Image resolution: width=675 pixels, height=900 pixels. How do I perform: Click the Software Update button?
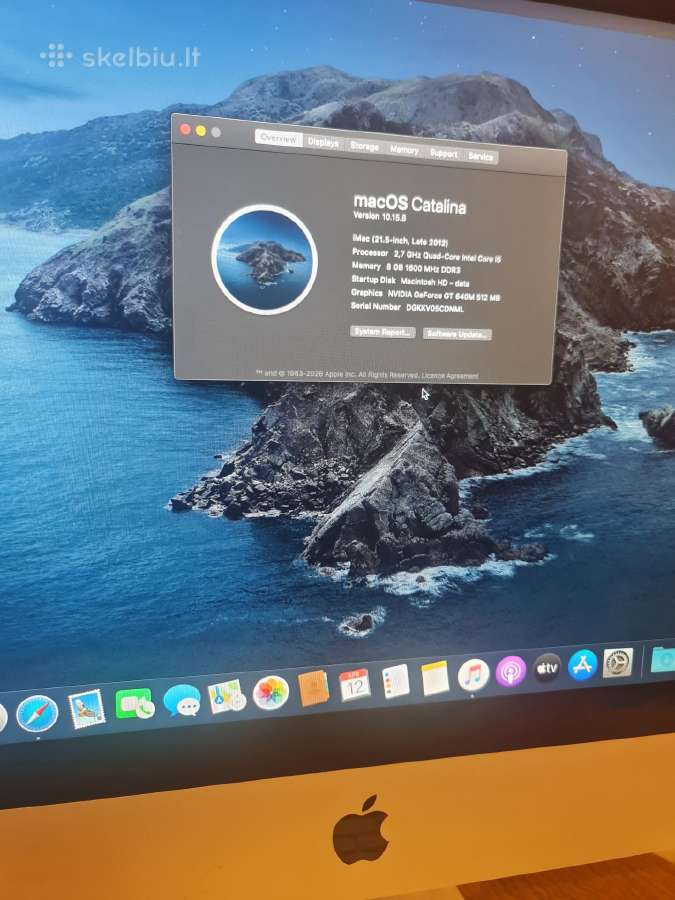457,334
